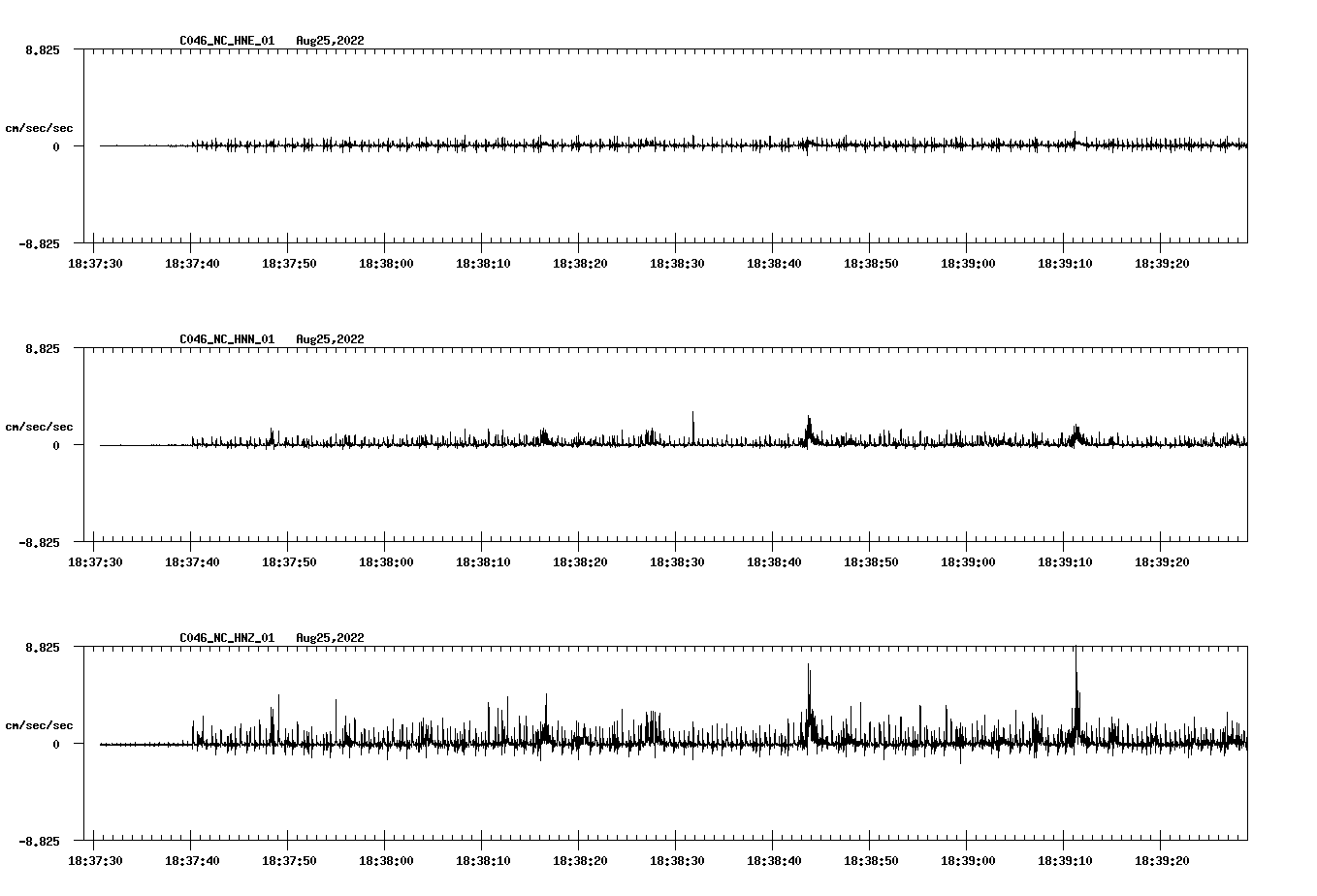Pick the 18:38:00 time label under HNZ plot

coord(386,860)
